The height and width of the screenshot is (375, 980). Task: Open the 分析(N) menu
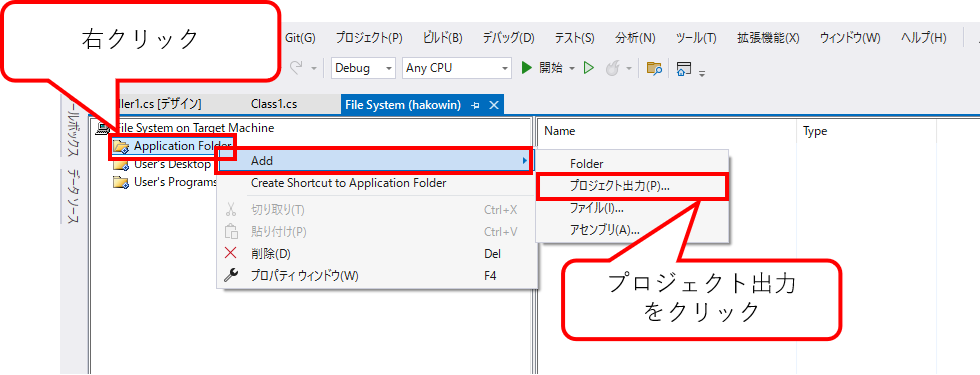(x=635, y=38)
